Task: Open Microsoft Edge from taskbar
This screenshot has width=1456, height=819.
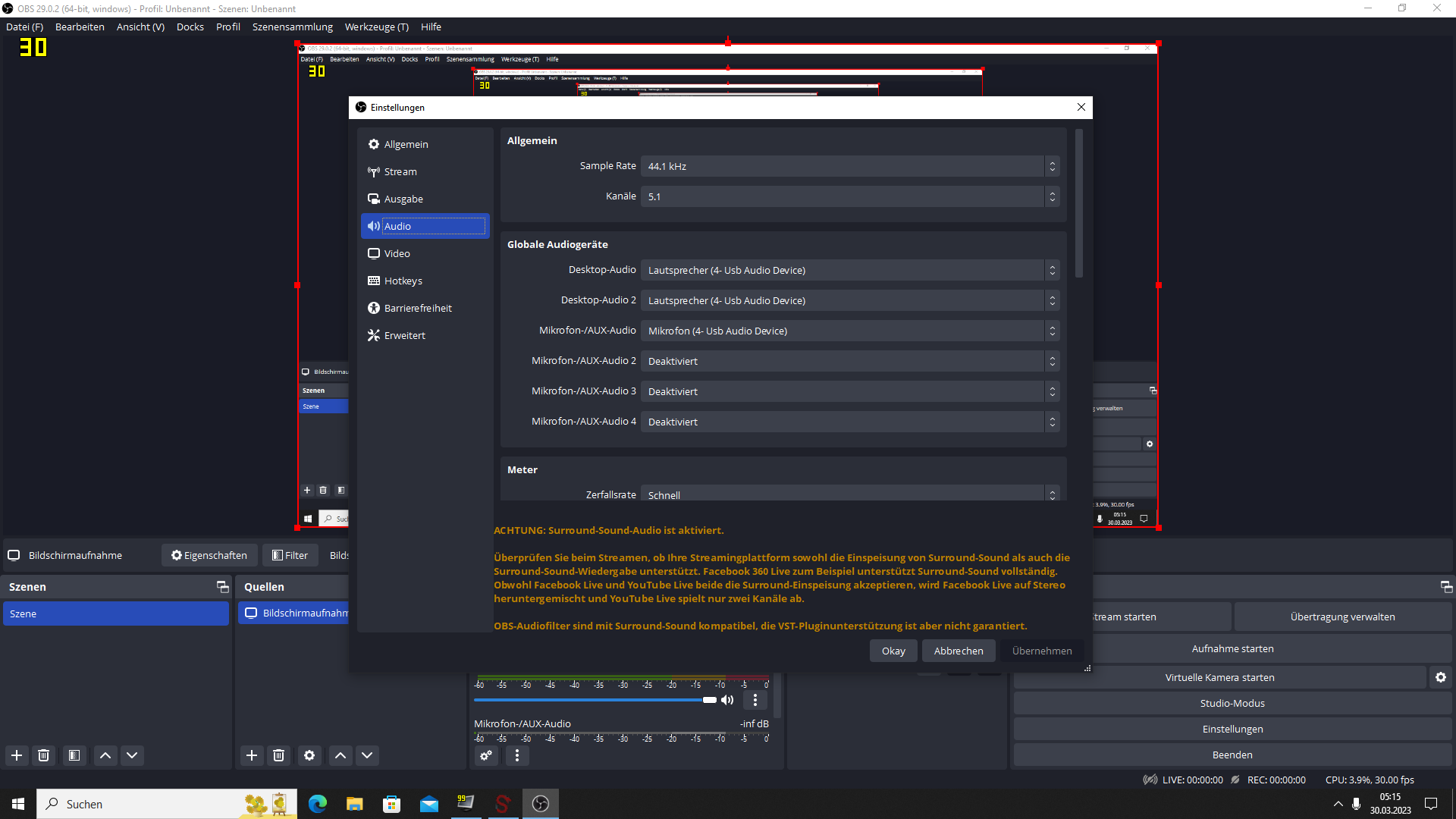Action: [x=318, y=804]
